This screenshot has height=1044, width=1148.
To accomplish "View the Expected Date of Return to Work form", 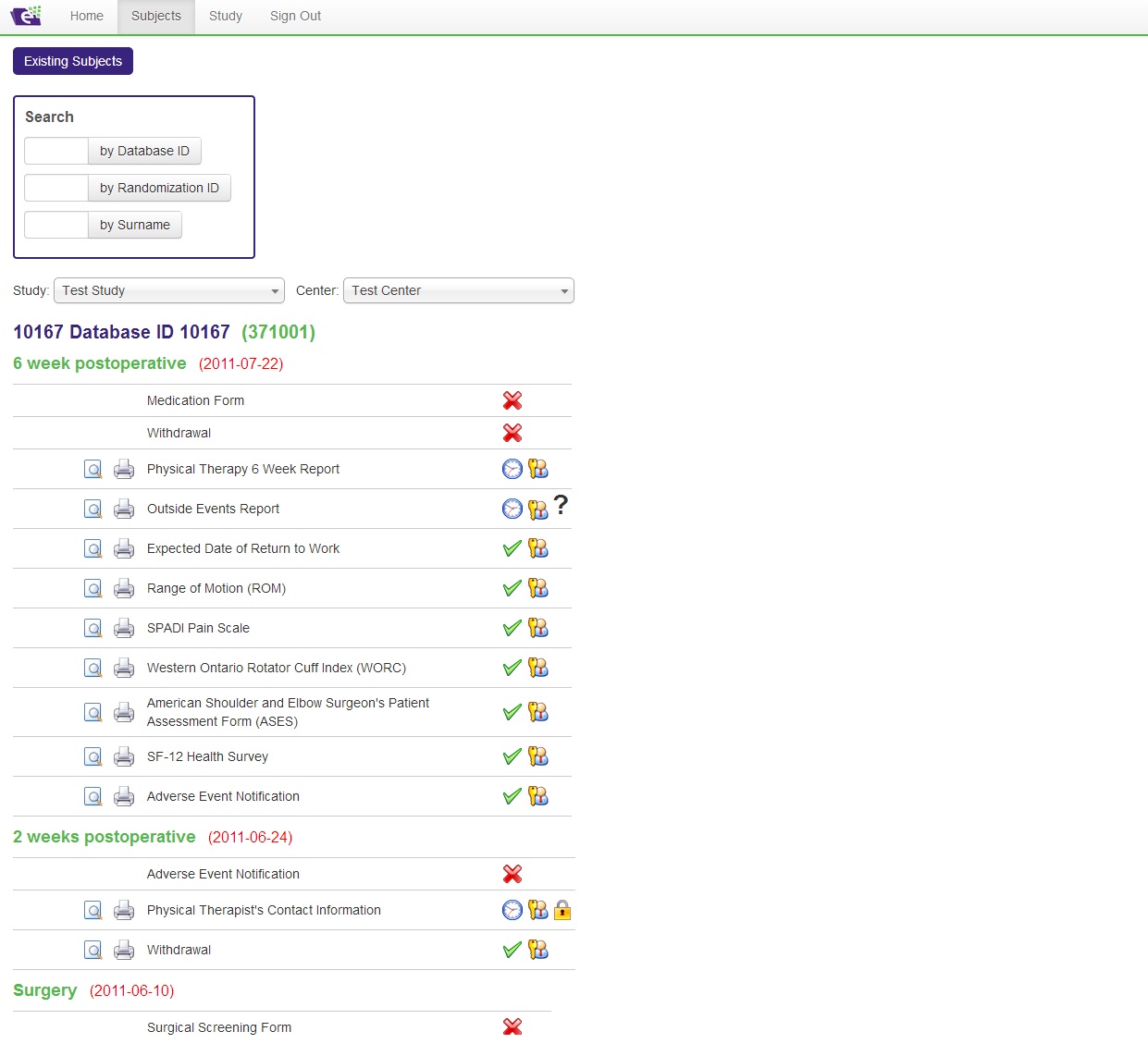I will pos(93,549).
